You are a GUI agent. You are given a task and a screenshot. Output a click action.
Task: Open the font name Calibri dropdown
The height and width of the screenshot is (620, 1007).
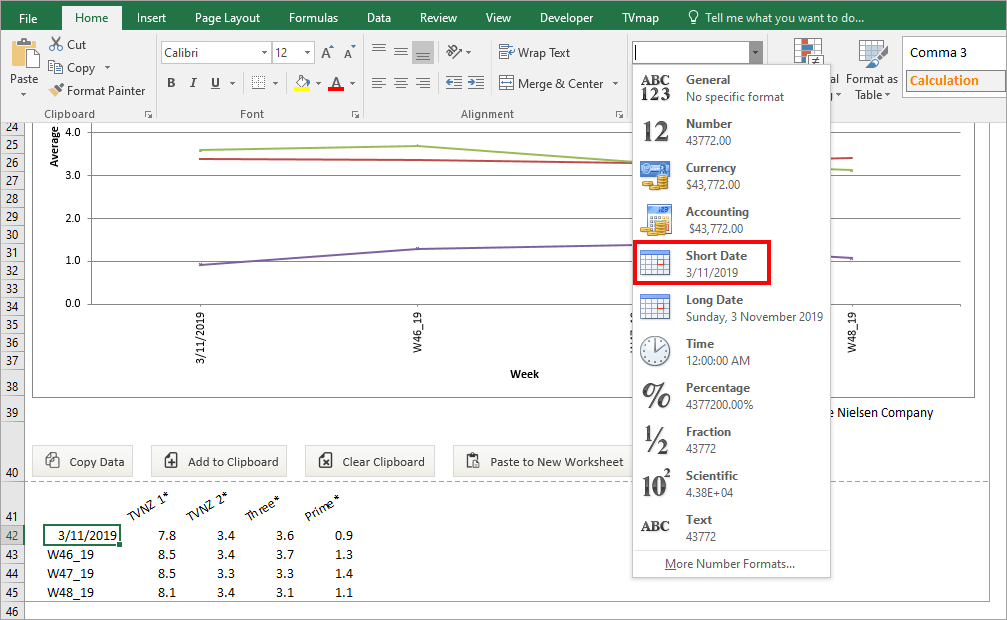(x=264, y=53)
